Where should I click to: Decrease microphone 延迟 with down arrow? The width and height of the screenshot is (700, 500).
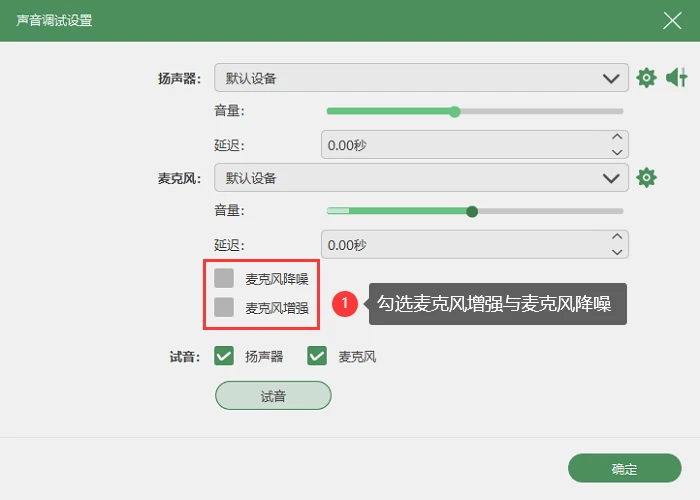point(617,252)
